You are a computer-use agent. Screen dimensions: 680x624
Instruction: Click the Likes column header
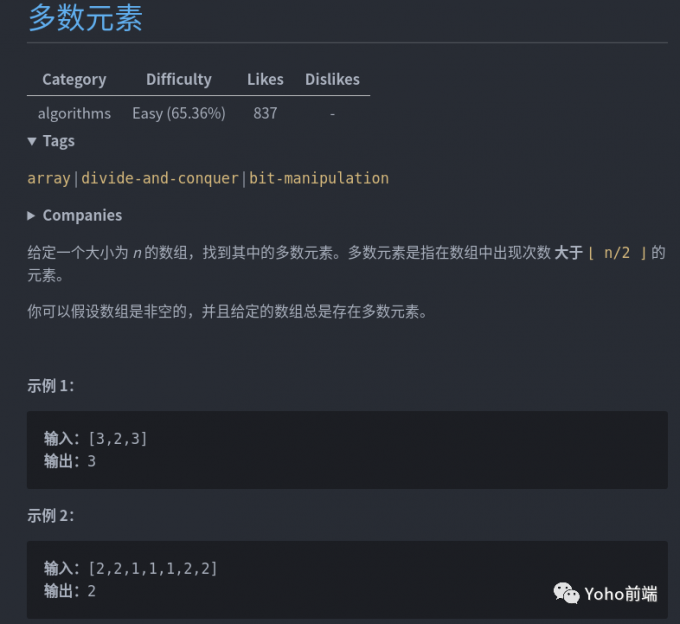pos(265,79)
